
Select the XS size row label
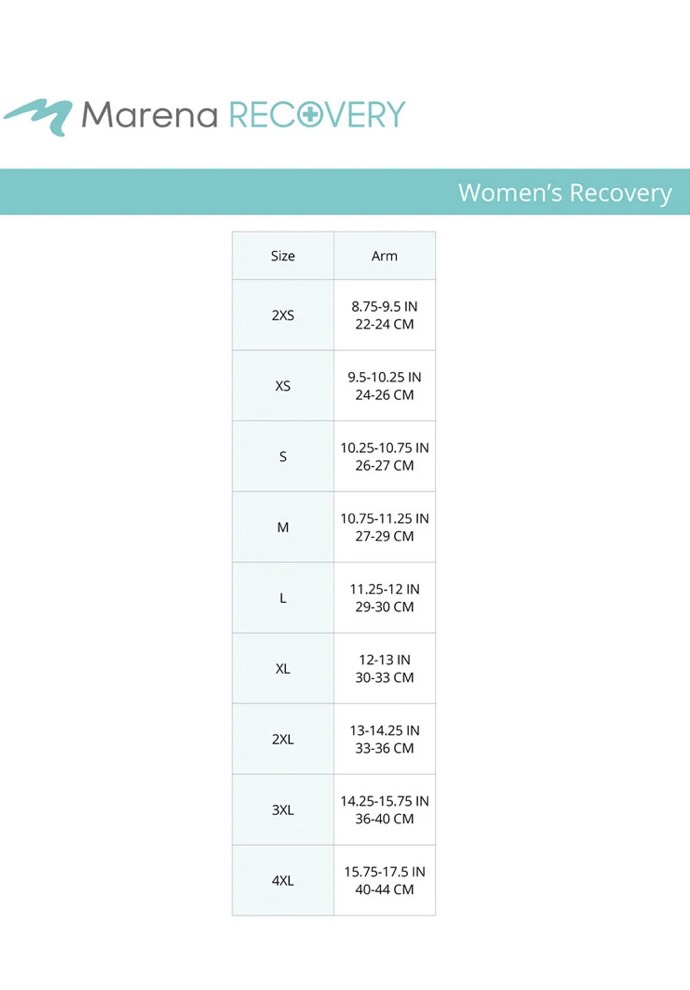pyautogui.click(x=283, y=386)
